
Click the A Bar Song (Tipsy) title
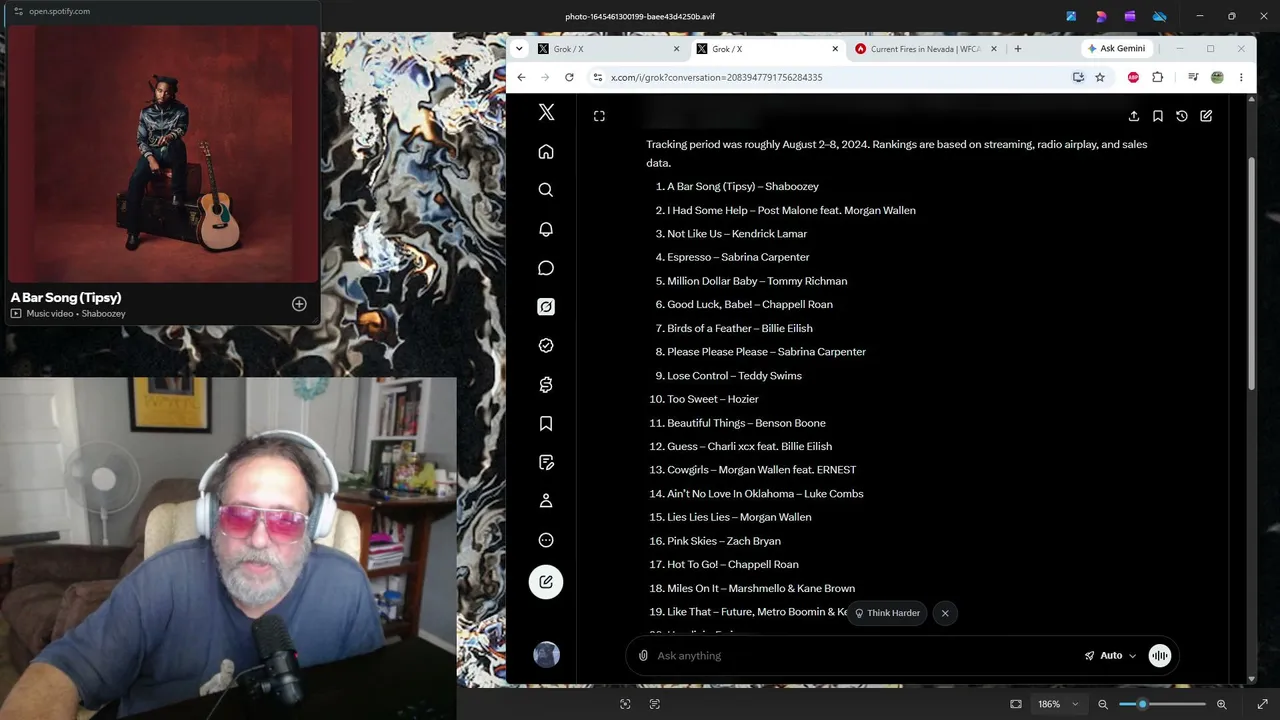[66, 297]
